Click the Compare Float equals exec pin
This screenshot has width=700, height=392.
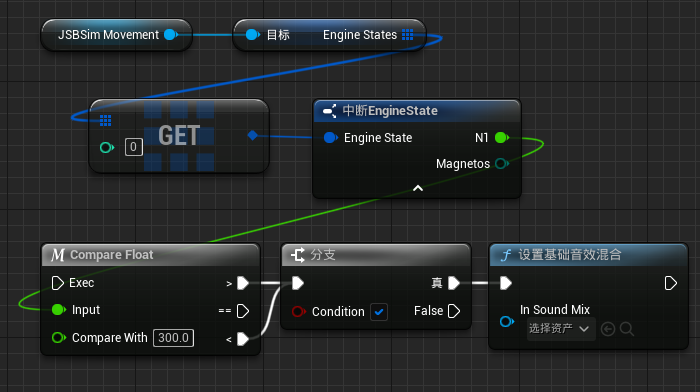[x=243, y=311]
